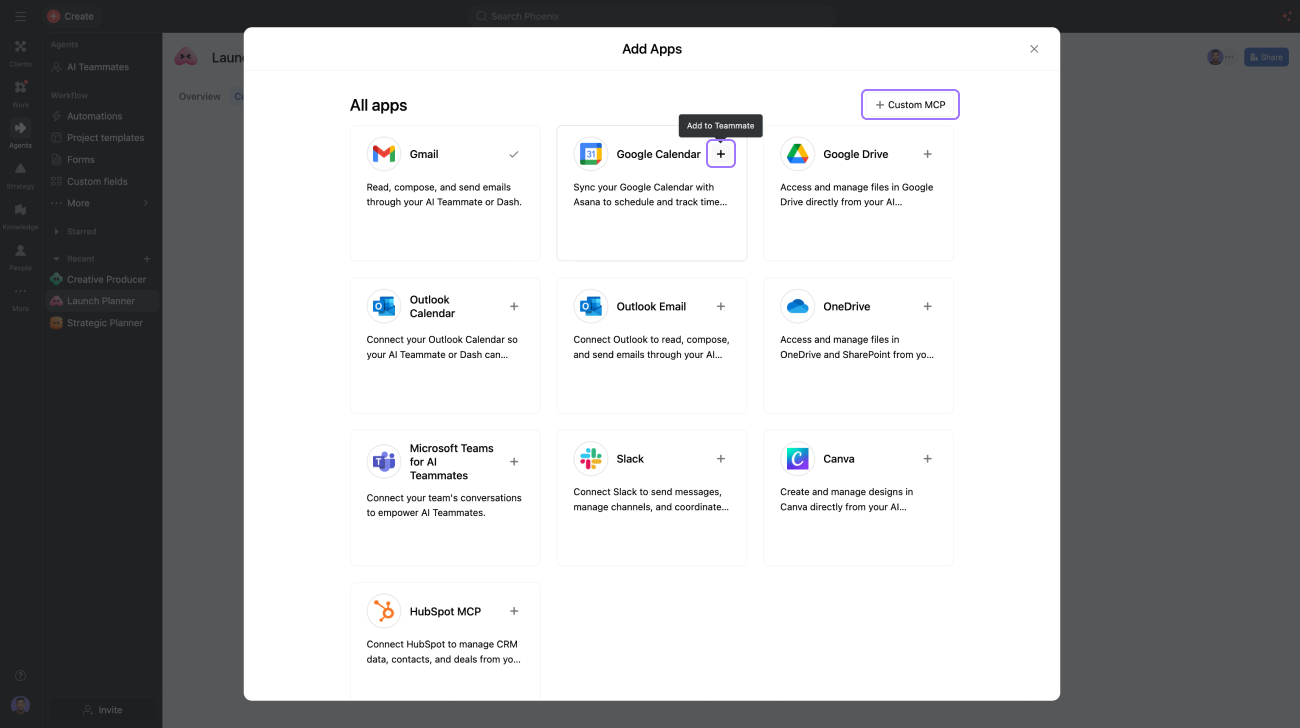Add Canva app using plus icon
This screenshot has height=728, width=1300.
(928, 459)
